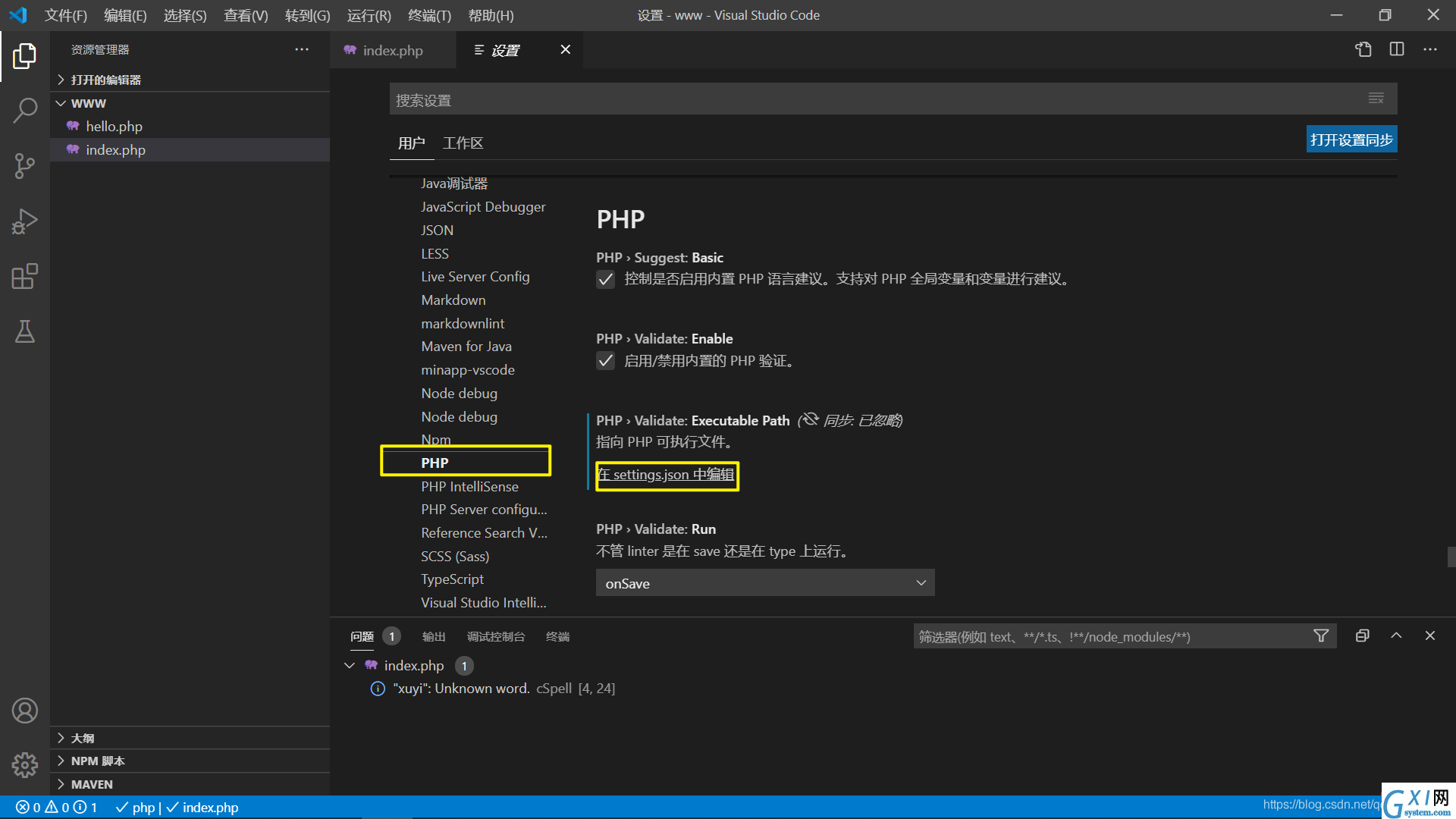This screenshot has width=1456, height=819.
Task: Open the Source Control view
Action: pos(24,166)
